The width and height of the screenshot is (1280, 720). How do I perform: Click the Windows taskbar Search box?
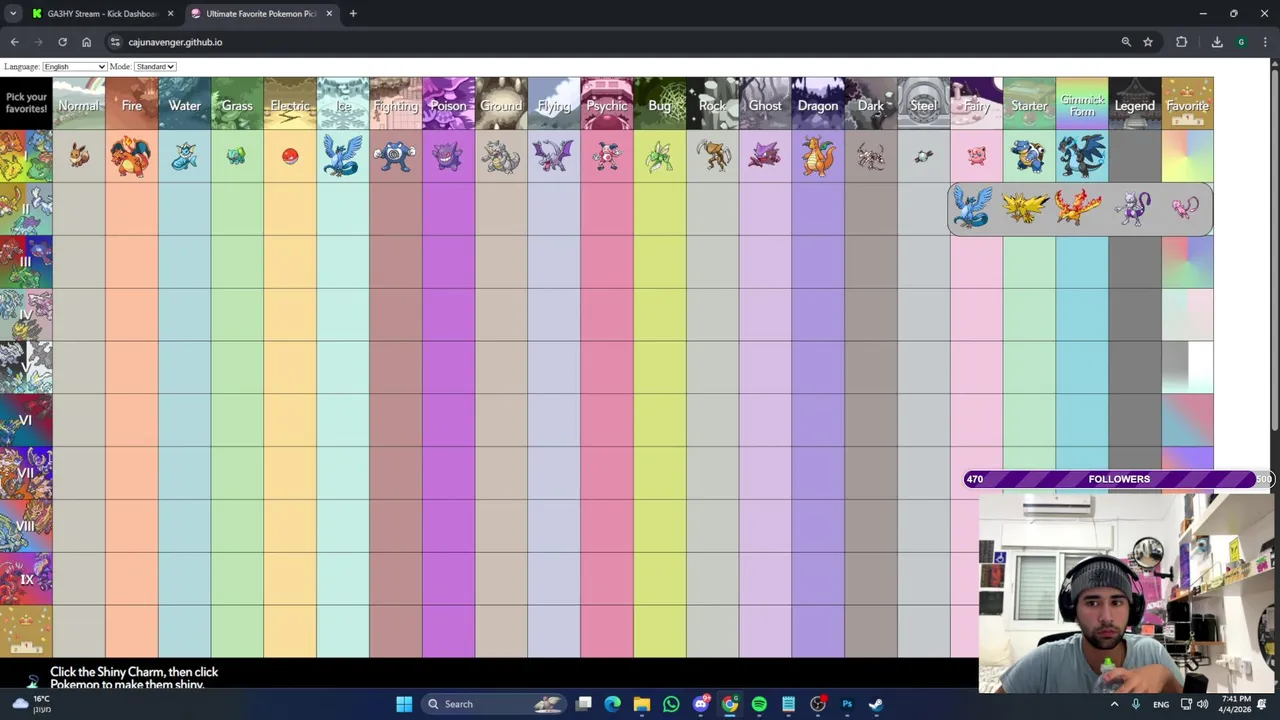pos(495,704)
